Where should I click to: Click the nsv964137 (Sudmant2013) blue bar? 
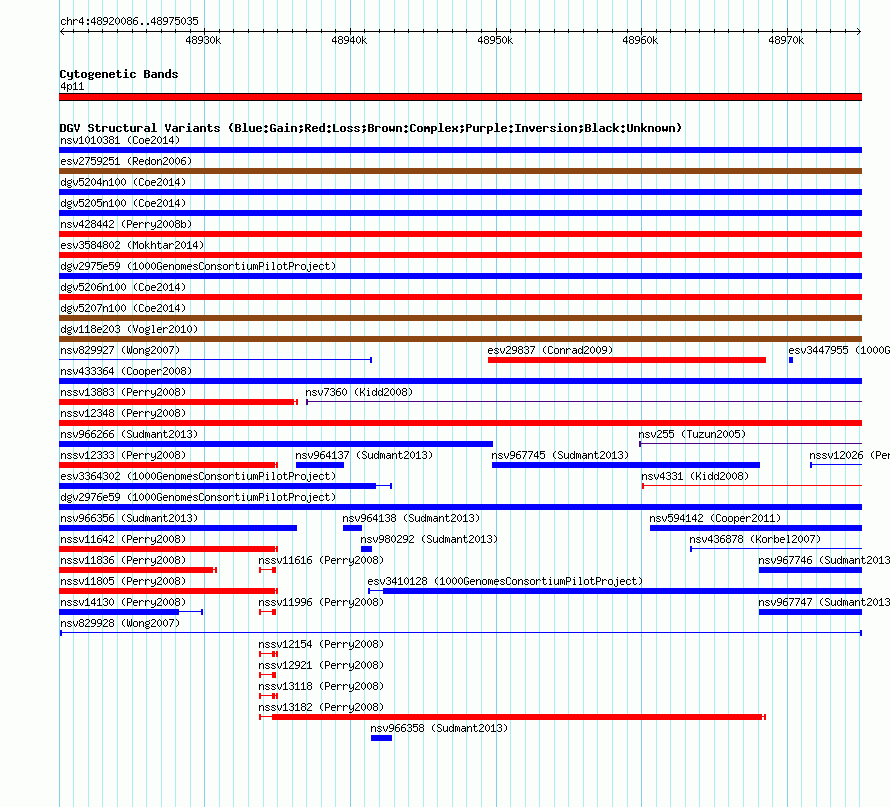pos(320,465)
